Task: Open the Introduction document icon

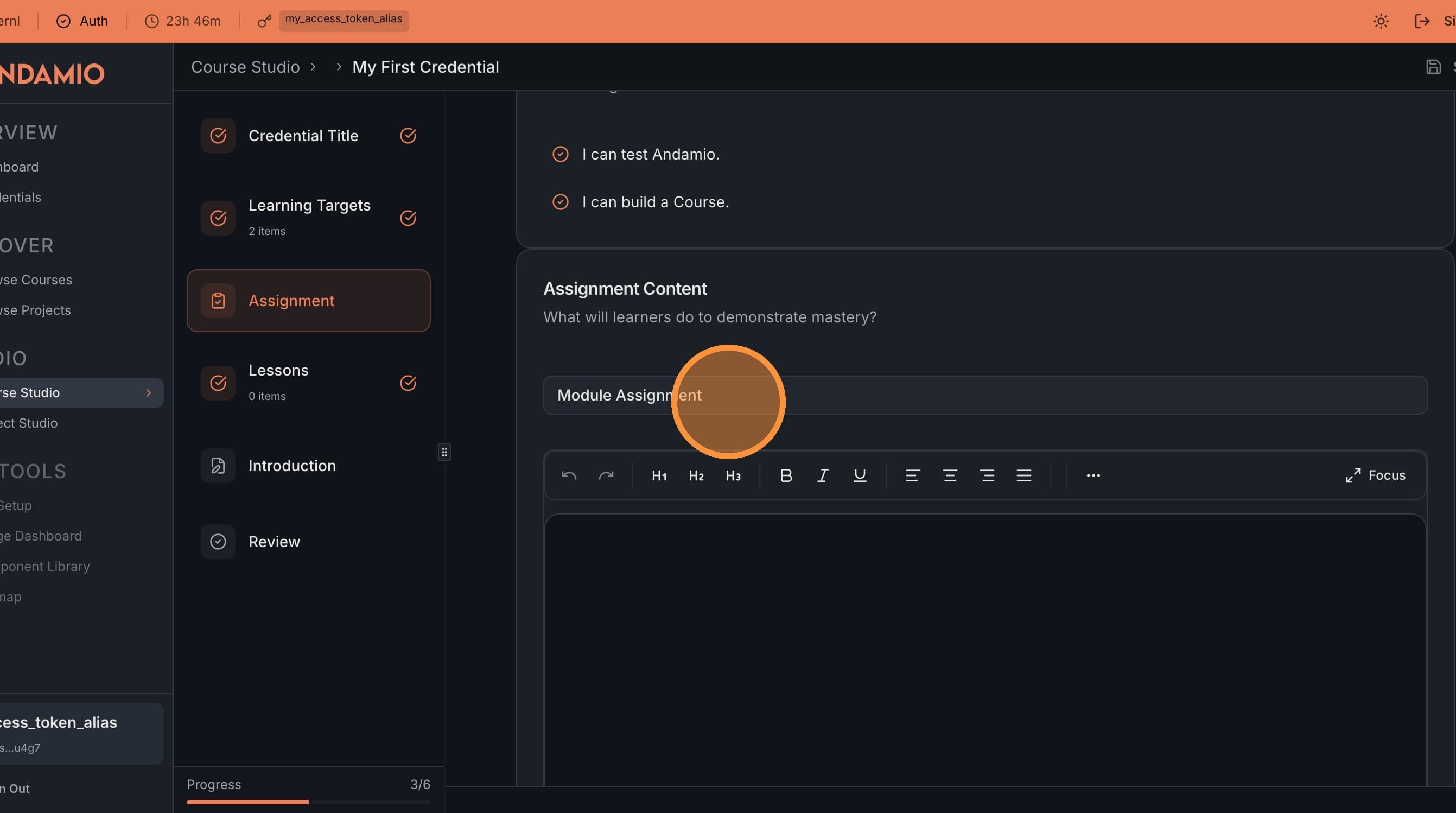Action: [218, 466]
